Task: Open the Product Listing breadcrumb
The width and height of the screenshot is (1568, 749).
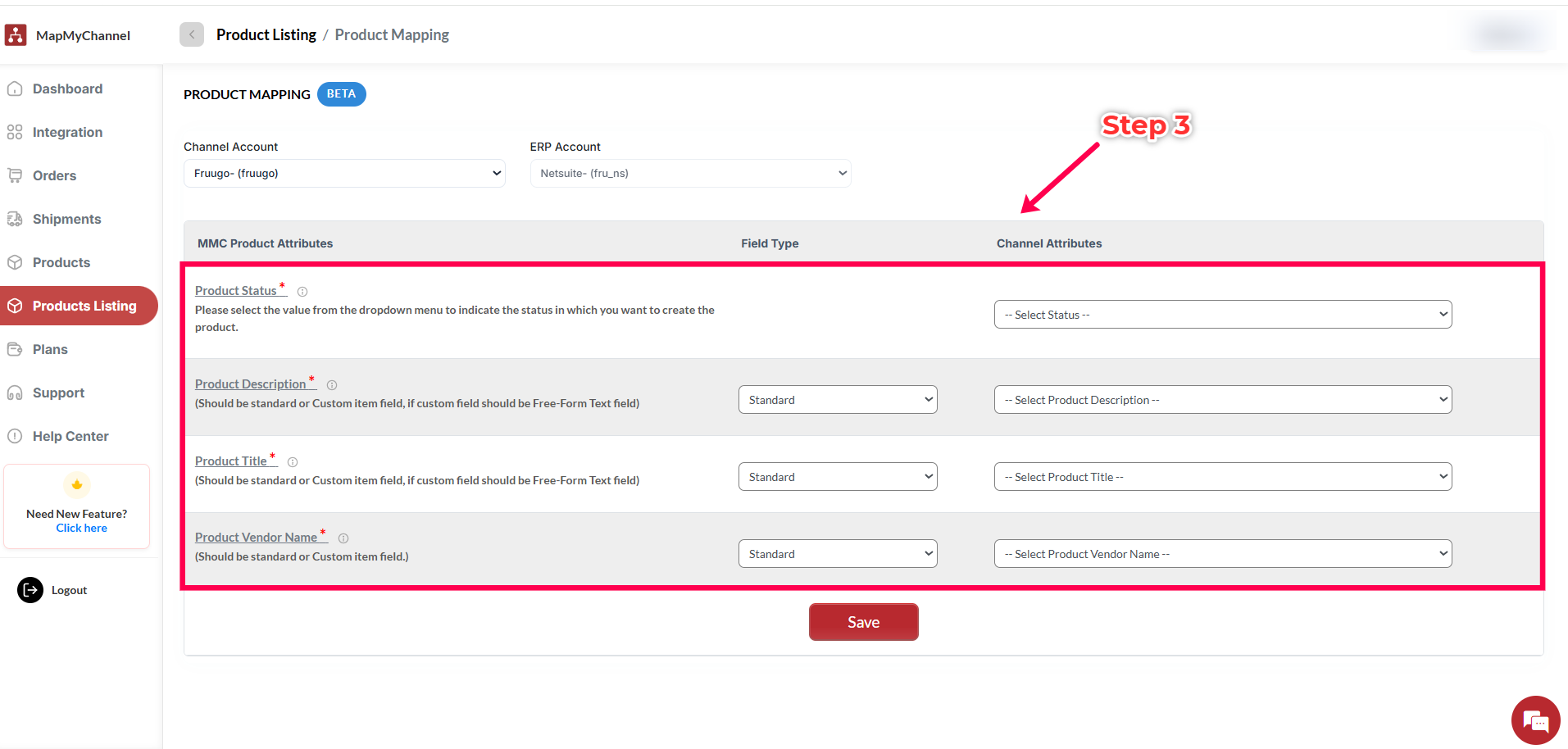Action: click(x=266, y=34)
